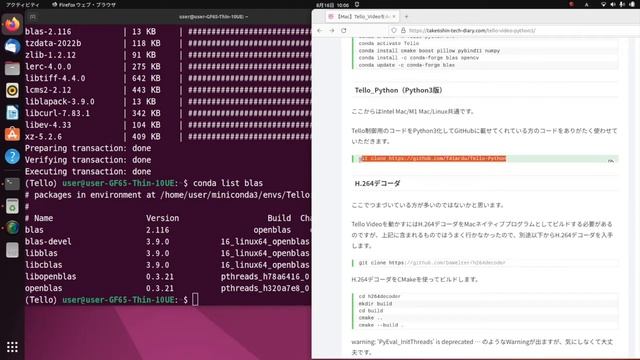Click the 'Version' column header in terminal

pos(162,218)
